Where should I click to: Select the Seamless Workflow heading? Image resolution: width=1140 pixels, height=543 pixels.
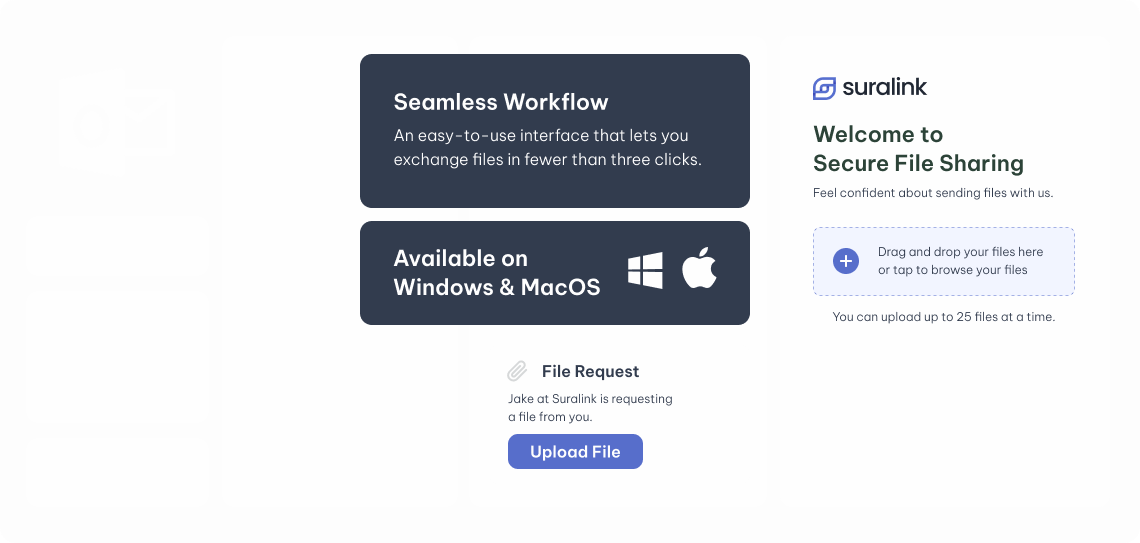pos(501,102)
